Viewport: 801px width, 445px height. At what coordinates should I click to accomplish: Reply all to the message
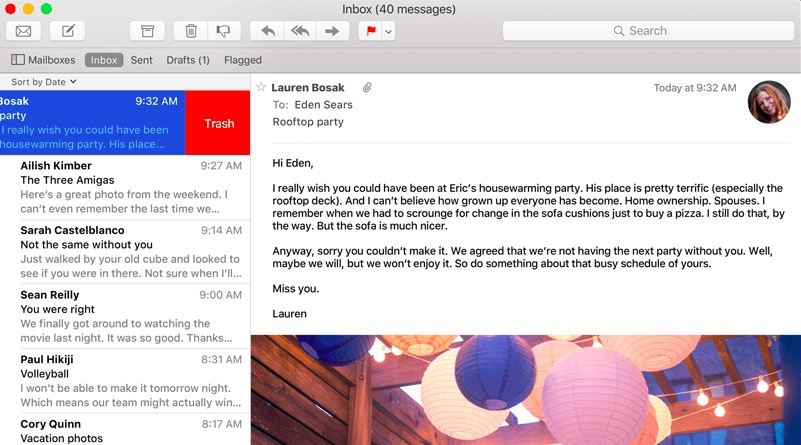(x=299, y=31)
